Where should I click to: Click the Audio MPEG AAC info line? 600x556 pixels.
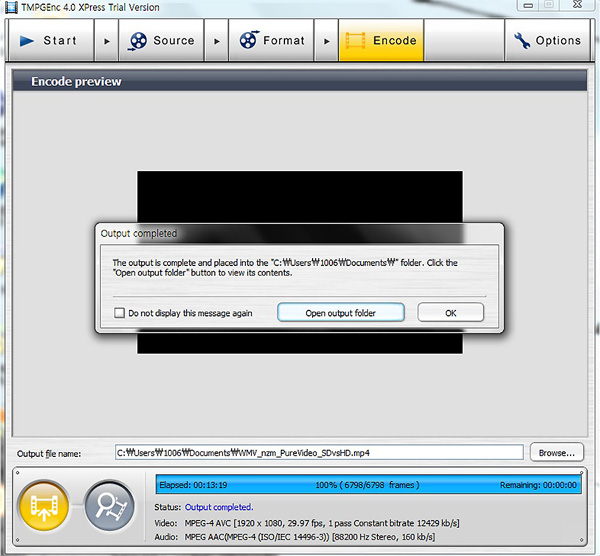(x=295, y=537)
